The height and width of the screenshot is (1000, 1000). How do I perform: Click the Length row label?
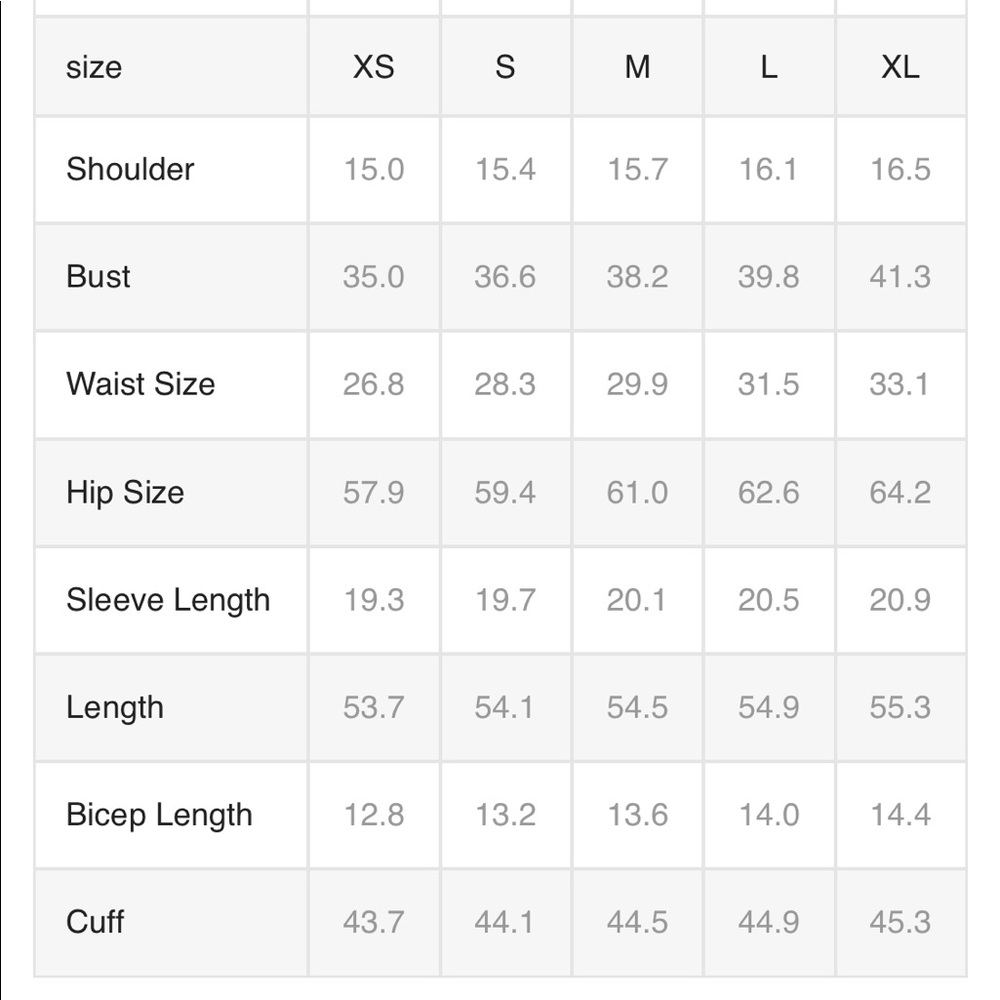coord(115,708)
